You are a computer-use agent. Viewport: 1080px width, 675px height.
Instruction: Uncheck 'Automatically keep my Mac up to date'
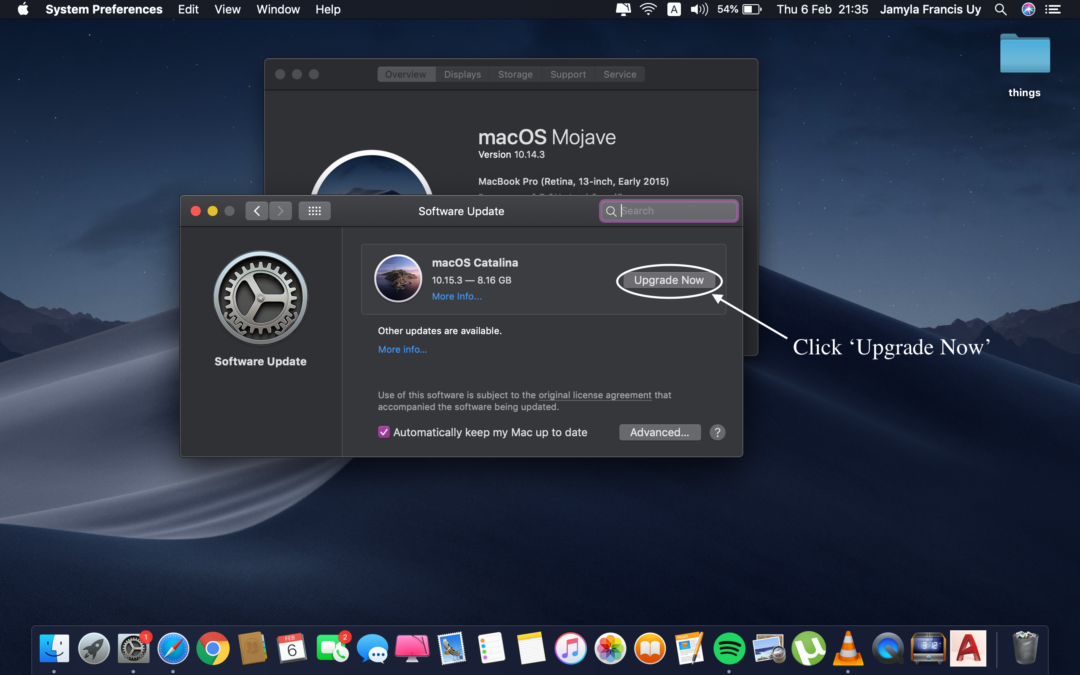click(383, 431)
